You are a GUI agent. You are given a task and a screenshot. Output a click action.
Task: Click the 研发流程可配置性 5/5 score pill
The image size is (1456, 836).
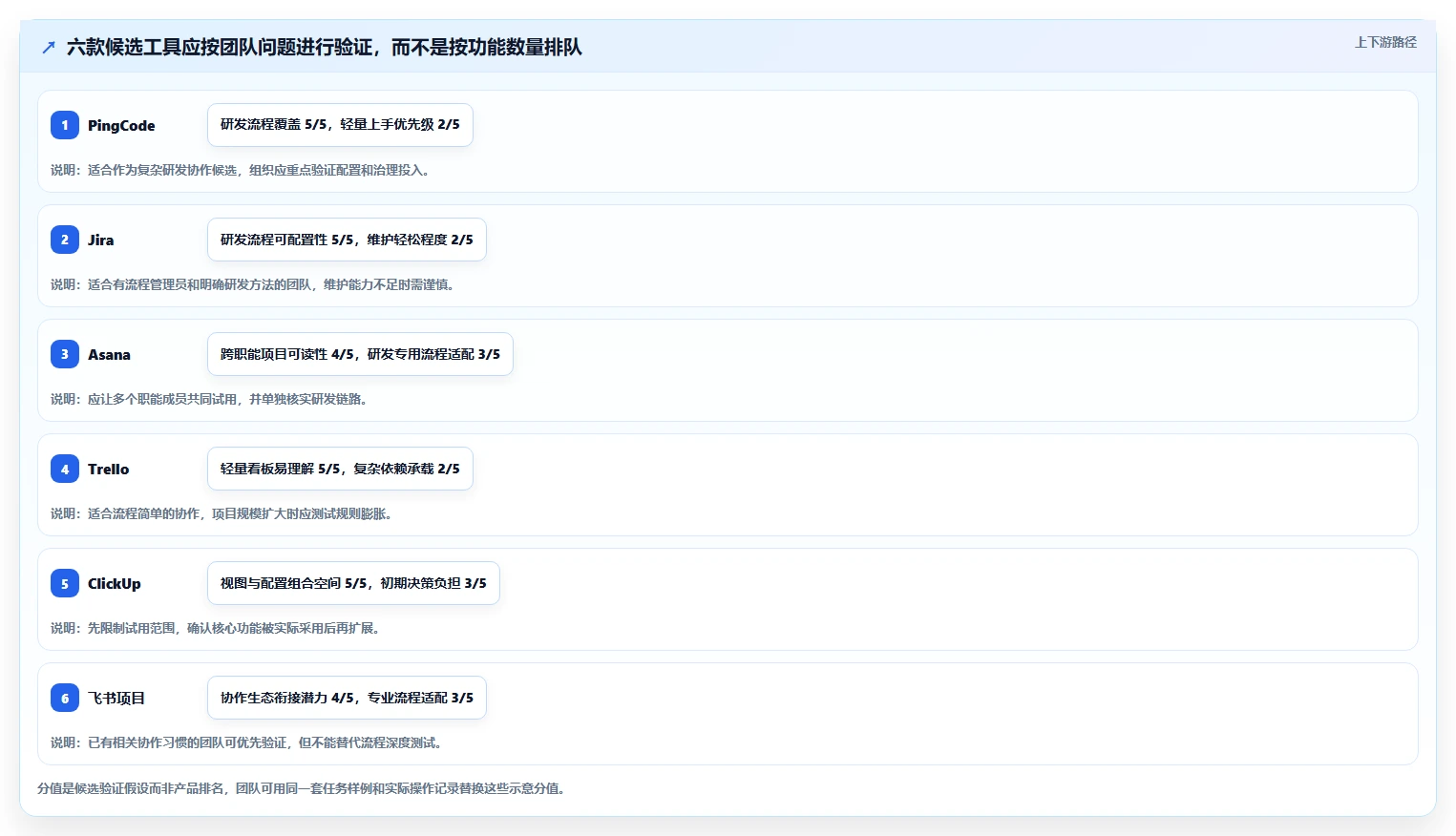[347, 240]
